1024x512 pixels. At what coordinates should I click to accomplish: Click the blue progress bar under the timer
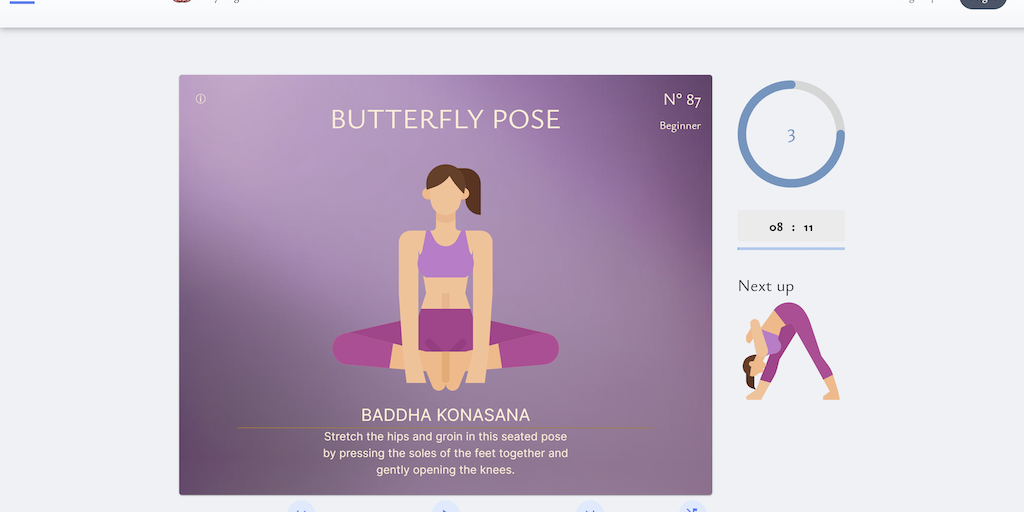coord(791,248)
